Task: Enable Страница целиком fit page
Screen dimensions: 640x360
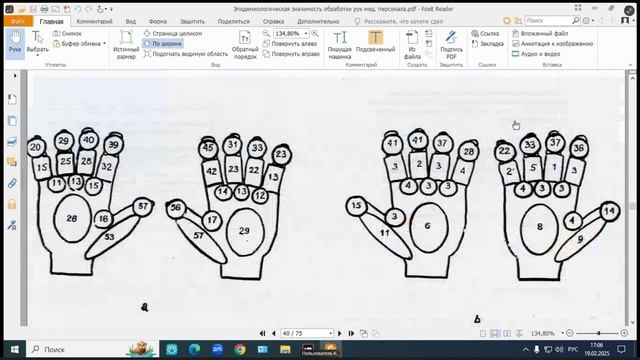Action: tap(173, 33)
